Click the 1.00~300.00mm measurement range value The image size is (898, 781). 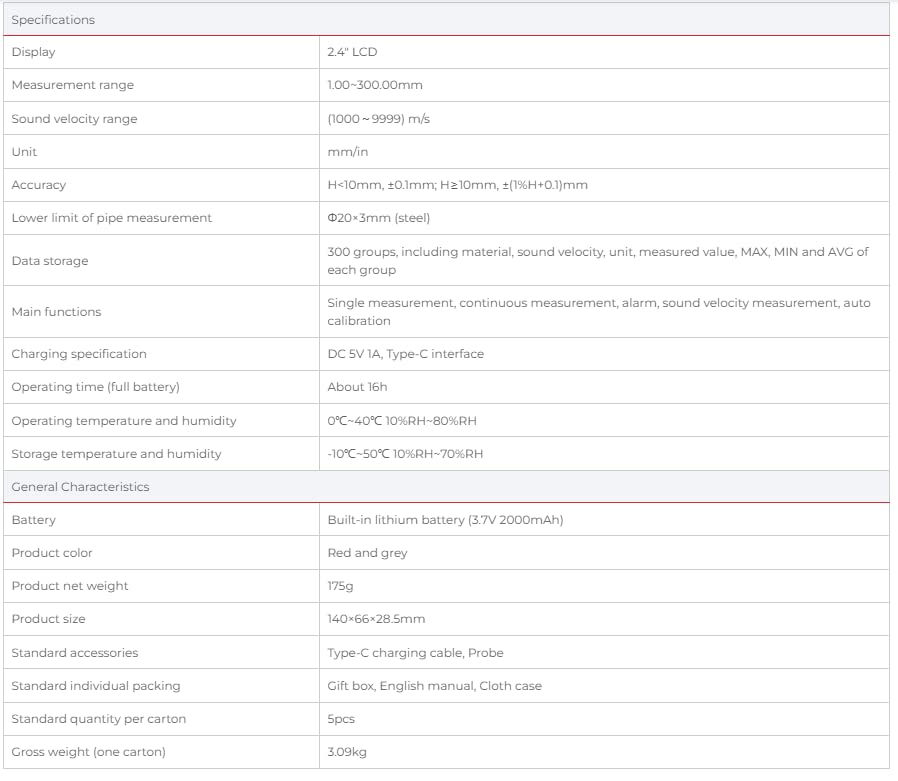click(375, 85)
